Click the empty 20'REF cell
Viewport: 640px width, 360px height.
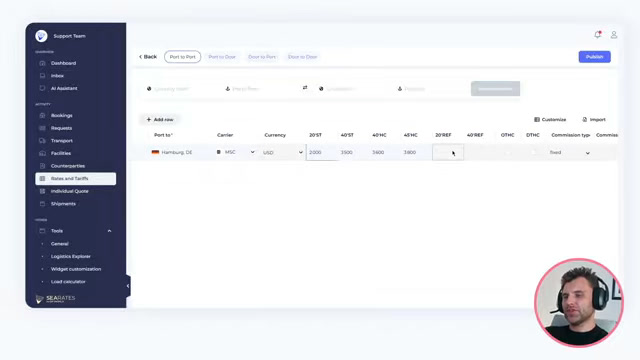[448, 152]
